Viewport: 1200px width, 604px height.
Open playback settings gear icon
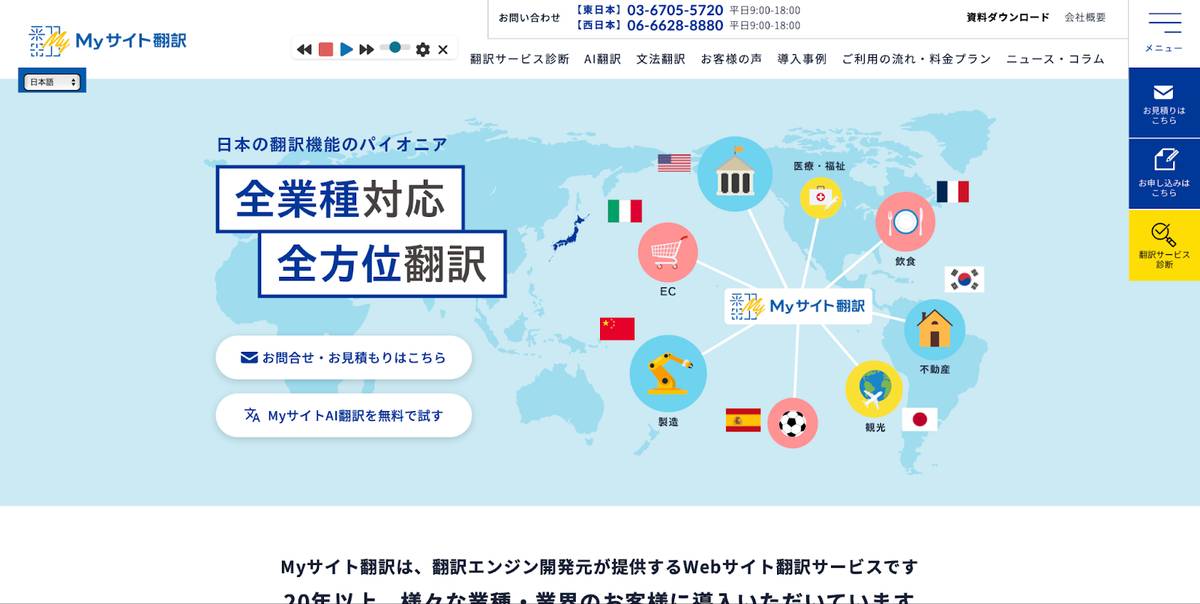click(423, 49)
